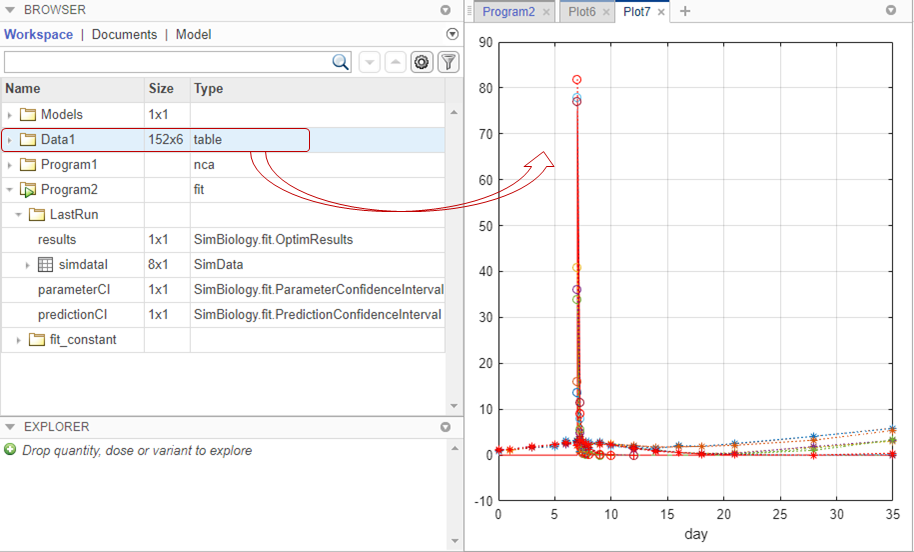Switch to the Model view
The image size is (914, 552).
194,34
